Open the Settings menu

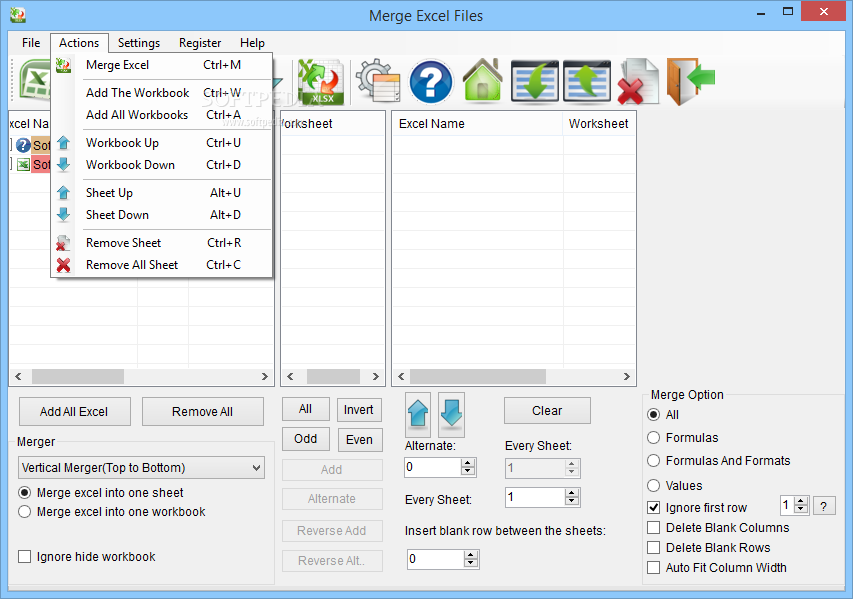pyautogui.click(x=139, y=43)
